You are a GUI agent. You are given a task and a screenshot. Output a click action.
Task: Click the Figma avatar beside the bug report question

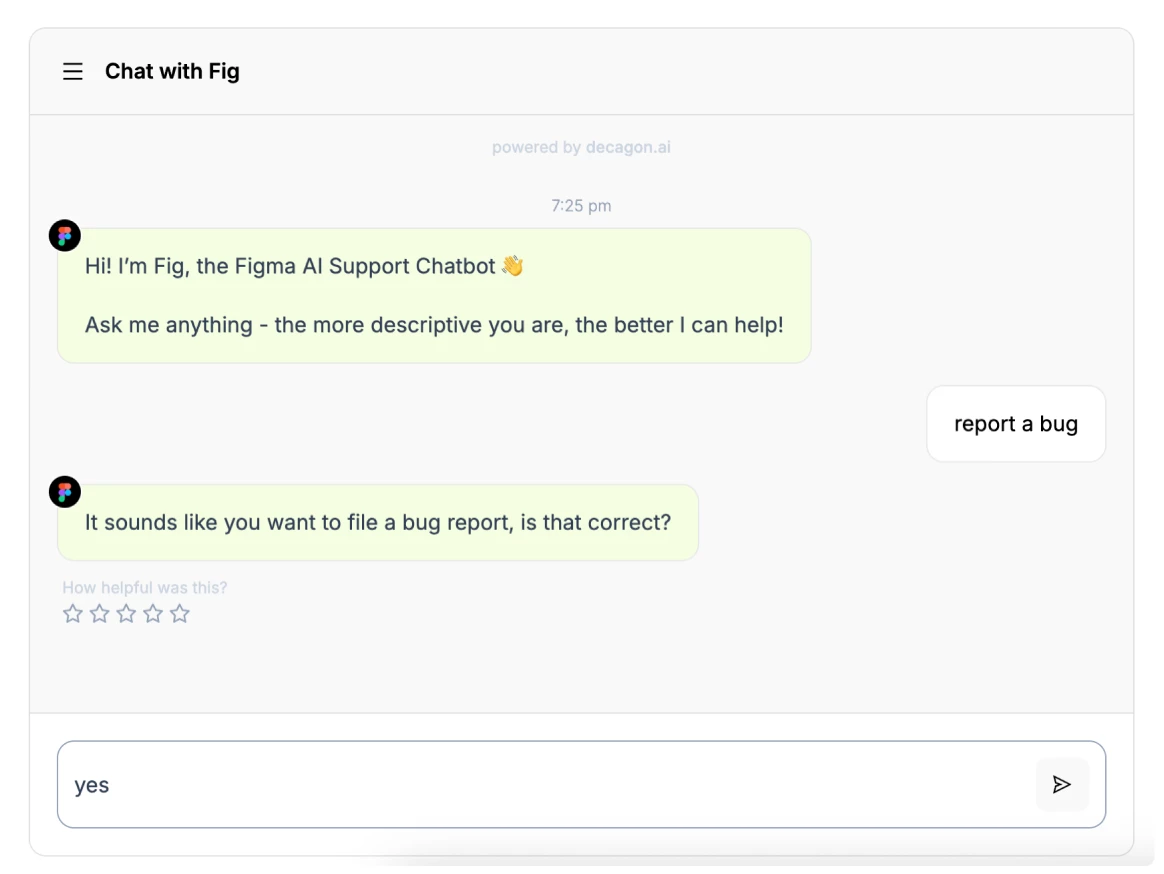click(x=65, y=492)
